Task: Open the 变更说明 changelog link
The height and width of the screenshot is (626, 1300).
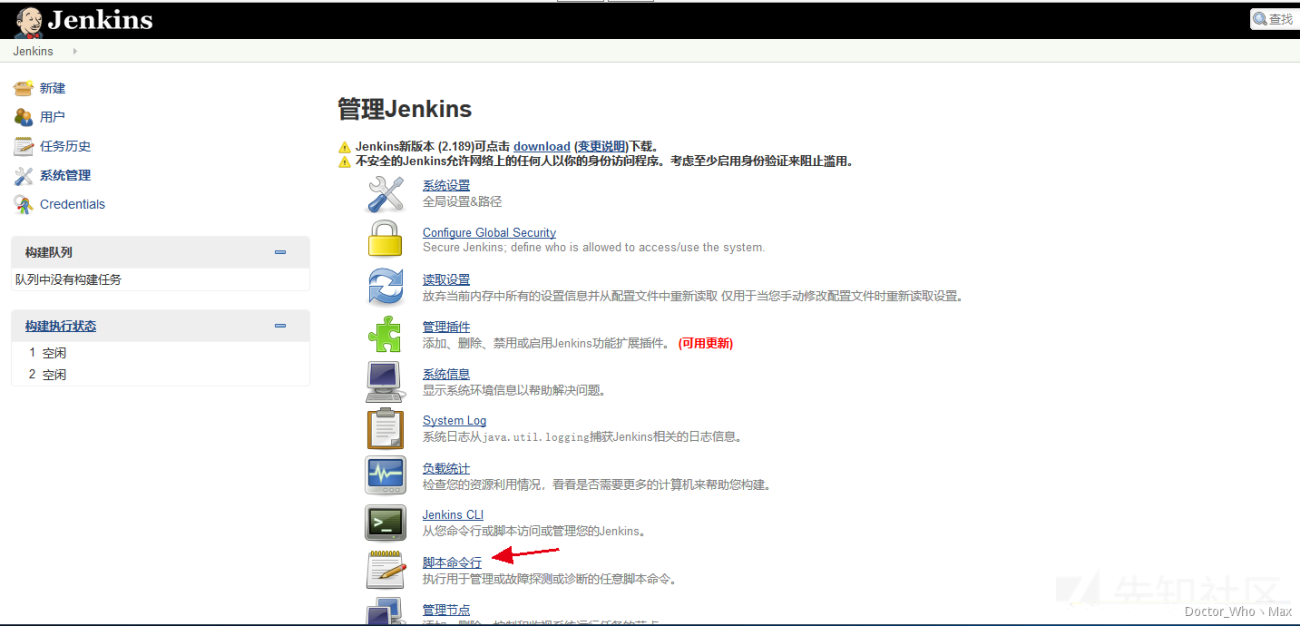Action: pos(601,146)
